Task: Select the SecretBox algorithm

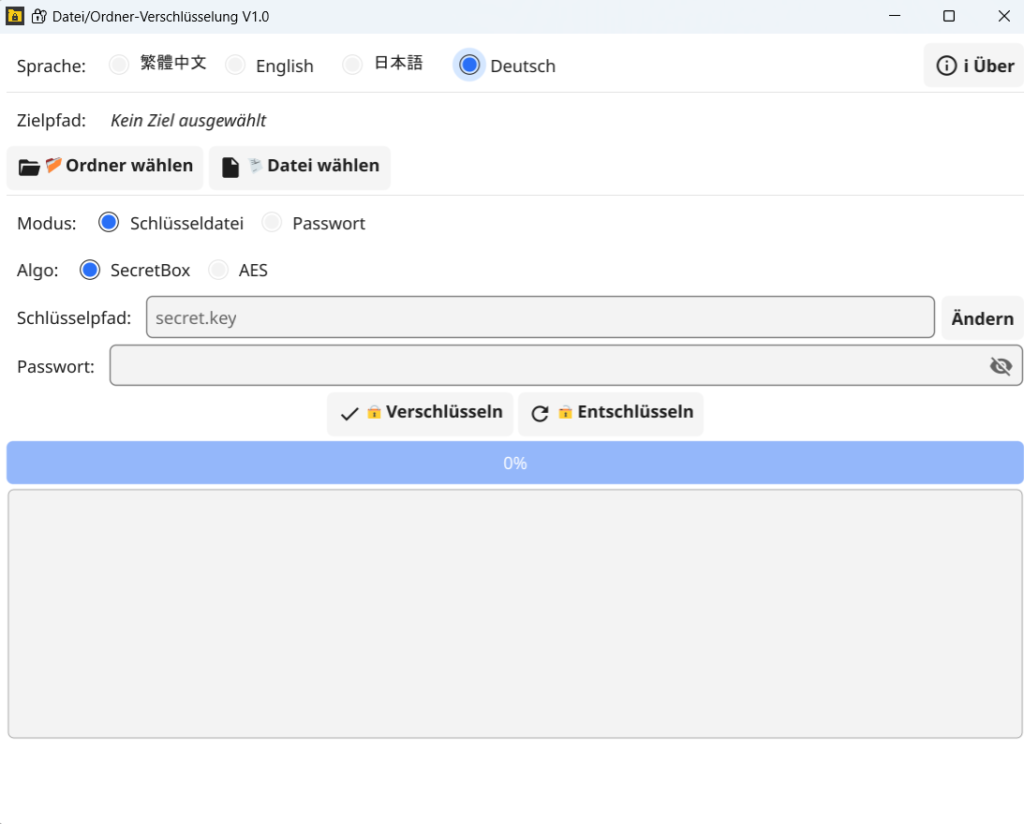Action: click(x=90, y=270)
